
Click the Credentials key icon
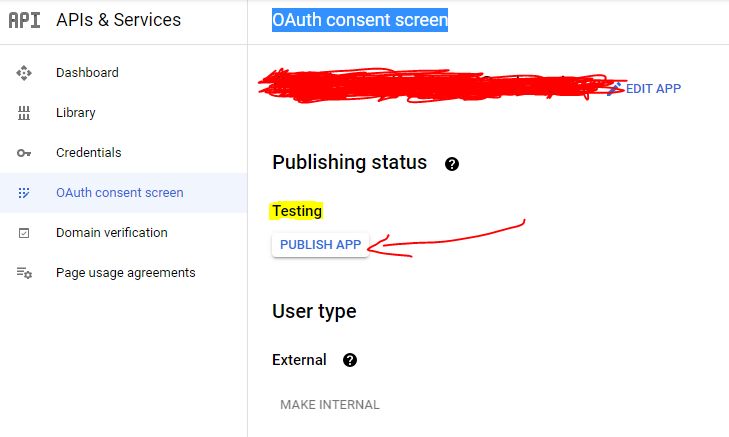pos(24,153)
